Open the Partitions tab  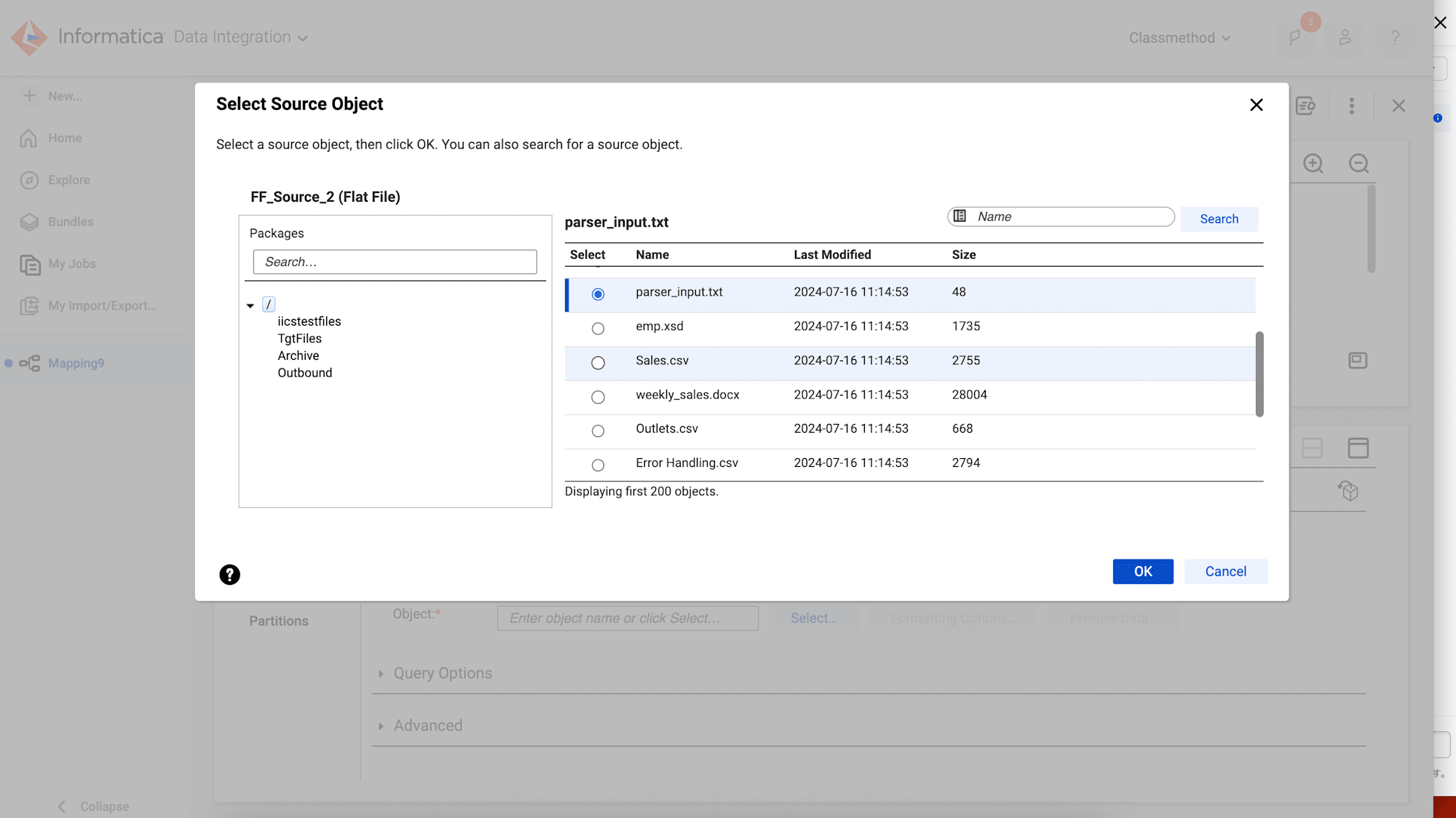click(278, 621)
